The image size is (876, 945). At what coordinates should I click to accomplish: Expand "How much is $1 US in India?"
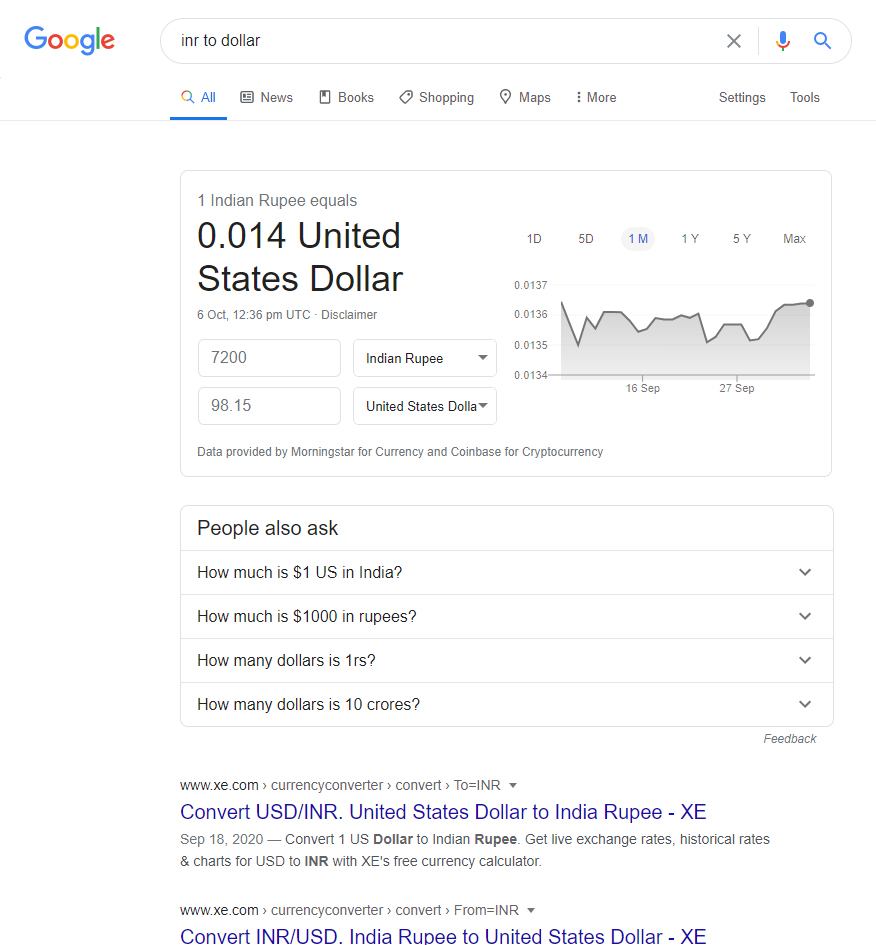point(506,573)
